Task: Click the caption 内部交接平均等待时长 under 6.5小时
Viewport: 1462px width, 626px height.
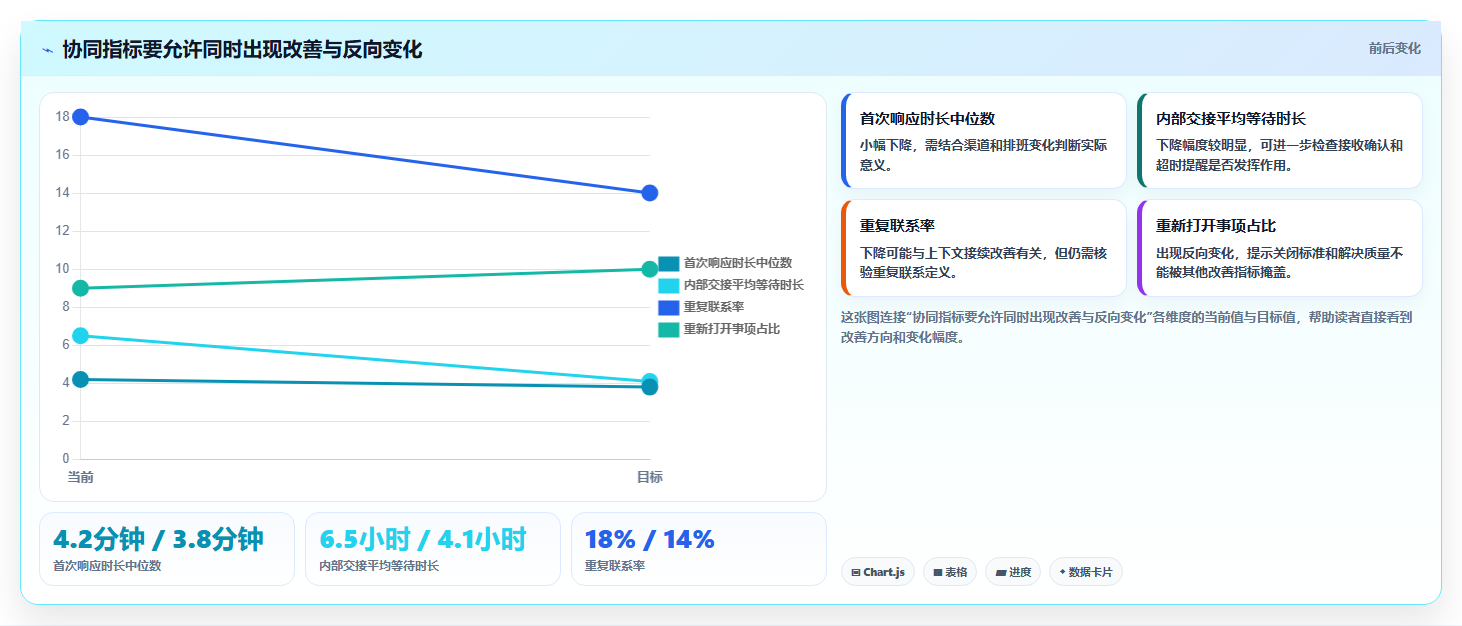Action: pos(379,566)
